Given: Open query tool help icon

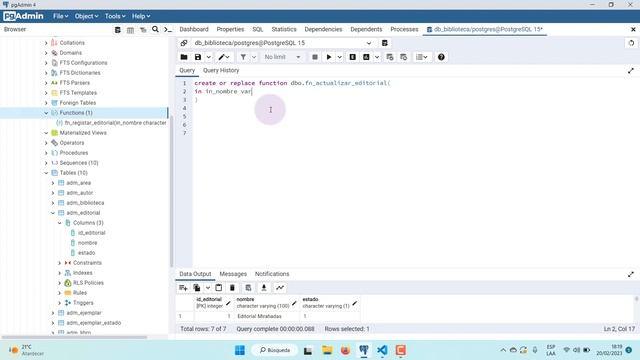Looking at the screenshot, I should click(441, 57).
